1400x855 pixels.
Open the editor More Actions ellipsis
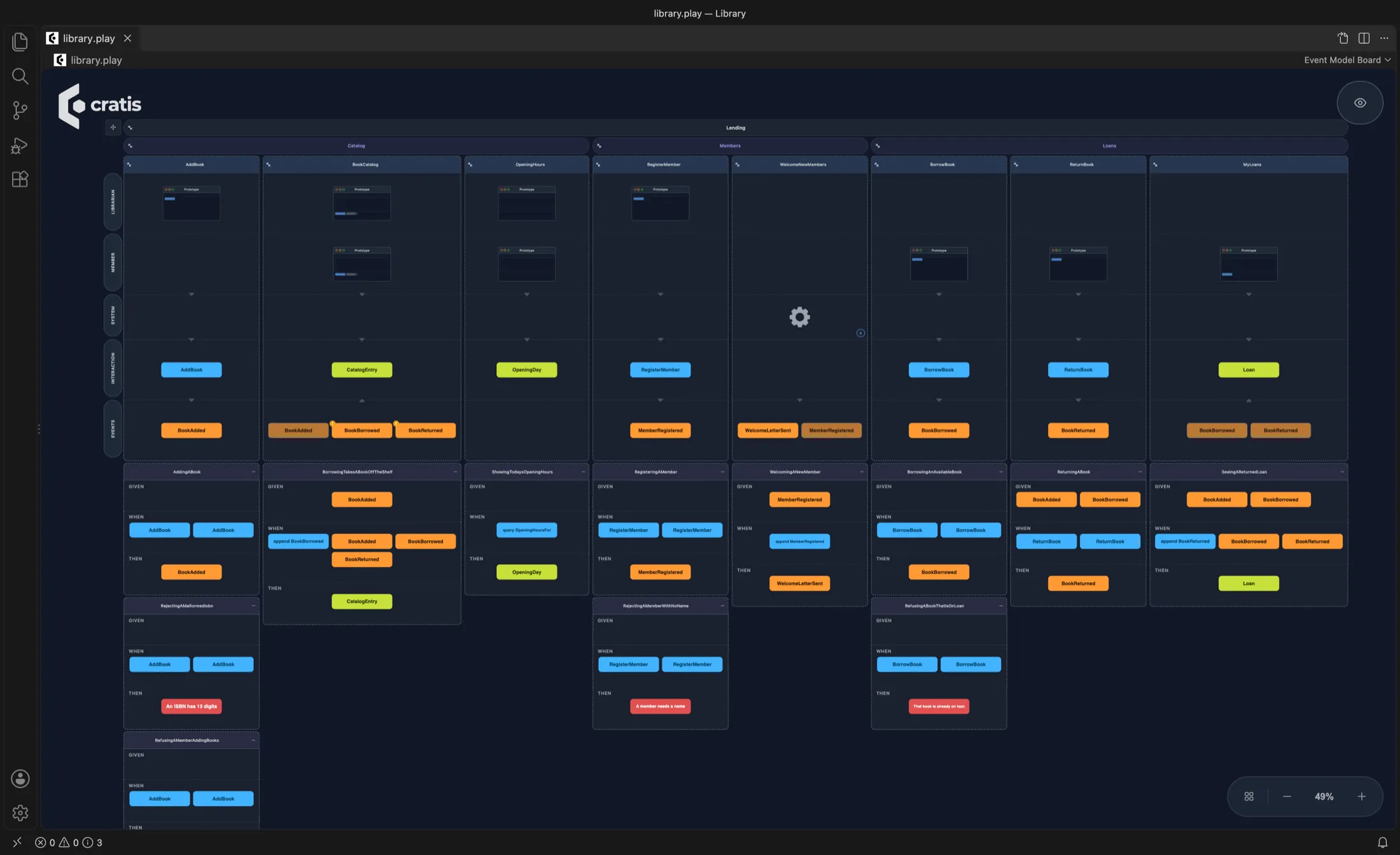click(1384, 38)
